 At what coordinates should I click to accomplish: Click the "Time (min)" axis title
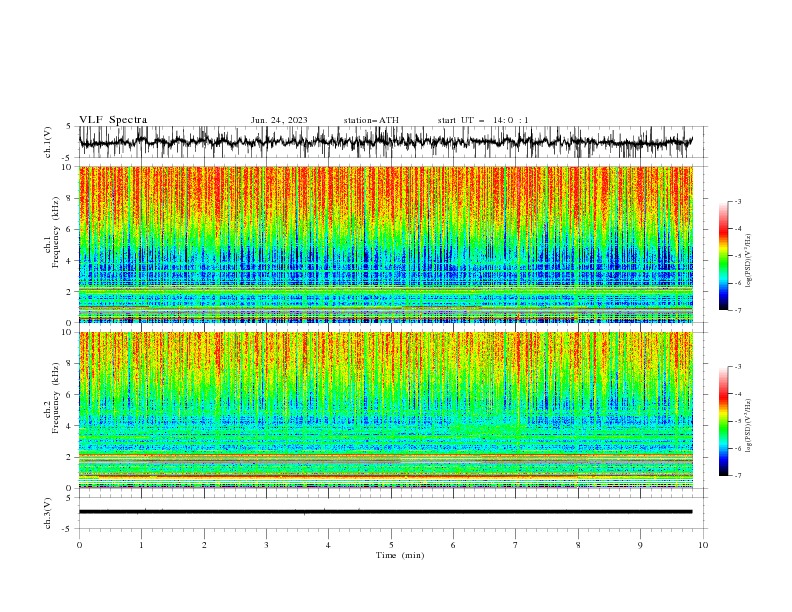400,555
